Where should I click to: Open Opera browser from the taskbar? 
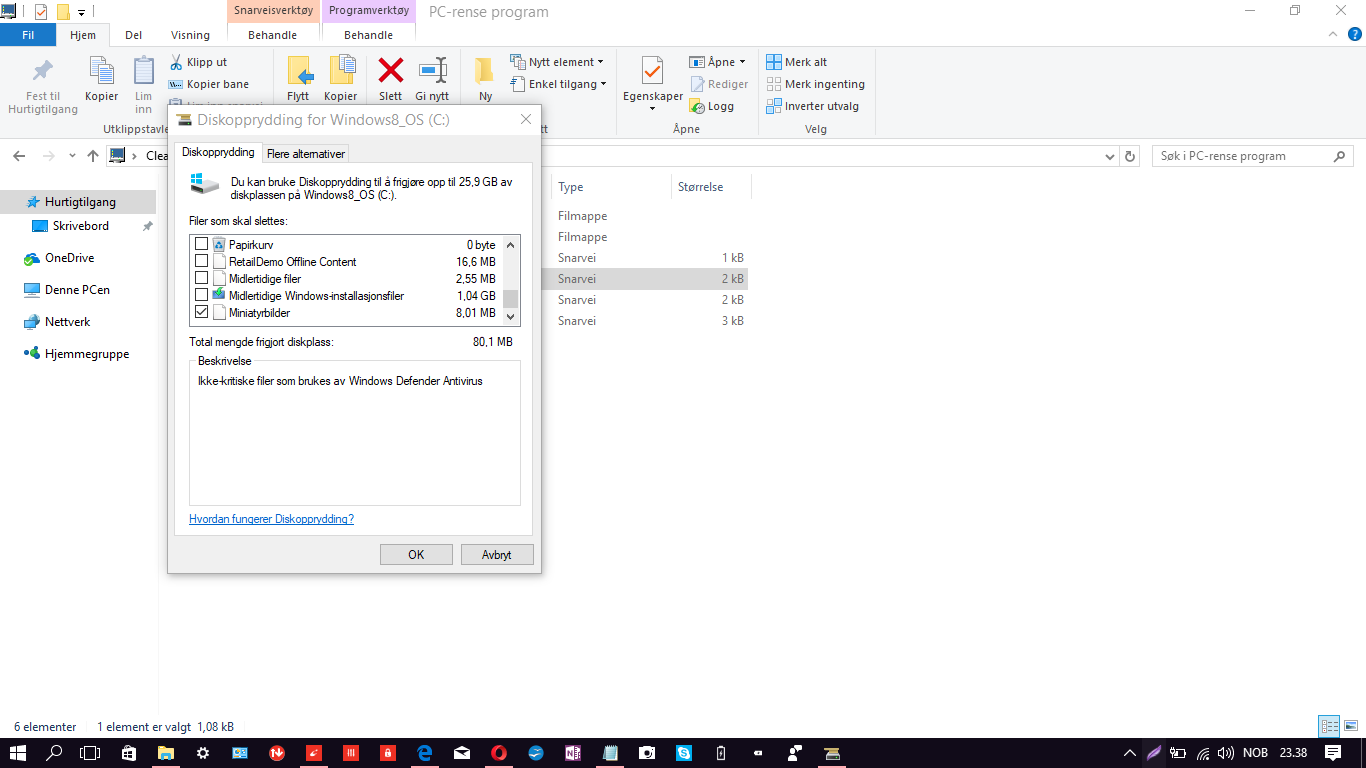pyautogui.click(x=498, y=753)
